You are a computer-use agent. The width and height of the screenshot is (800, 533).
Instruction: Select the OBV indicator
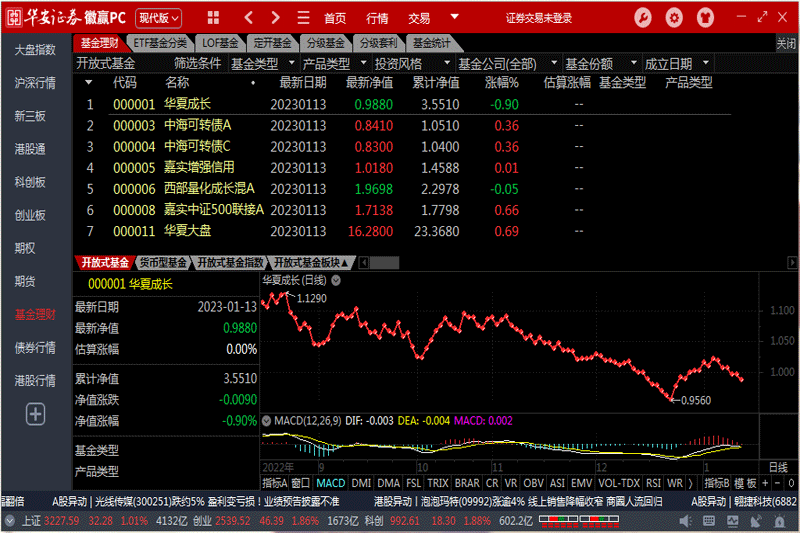tap(534, 483)
